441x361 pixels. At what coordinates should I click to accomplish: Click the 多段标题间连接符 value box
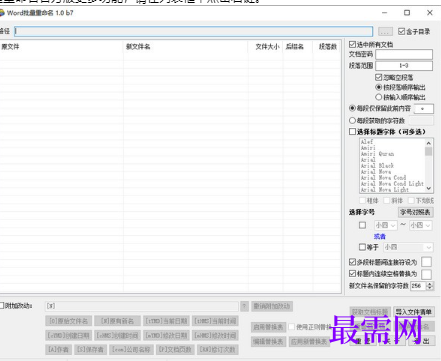click(x=426, y=262)
